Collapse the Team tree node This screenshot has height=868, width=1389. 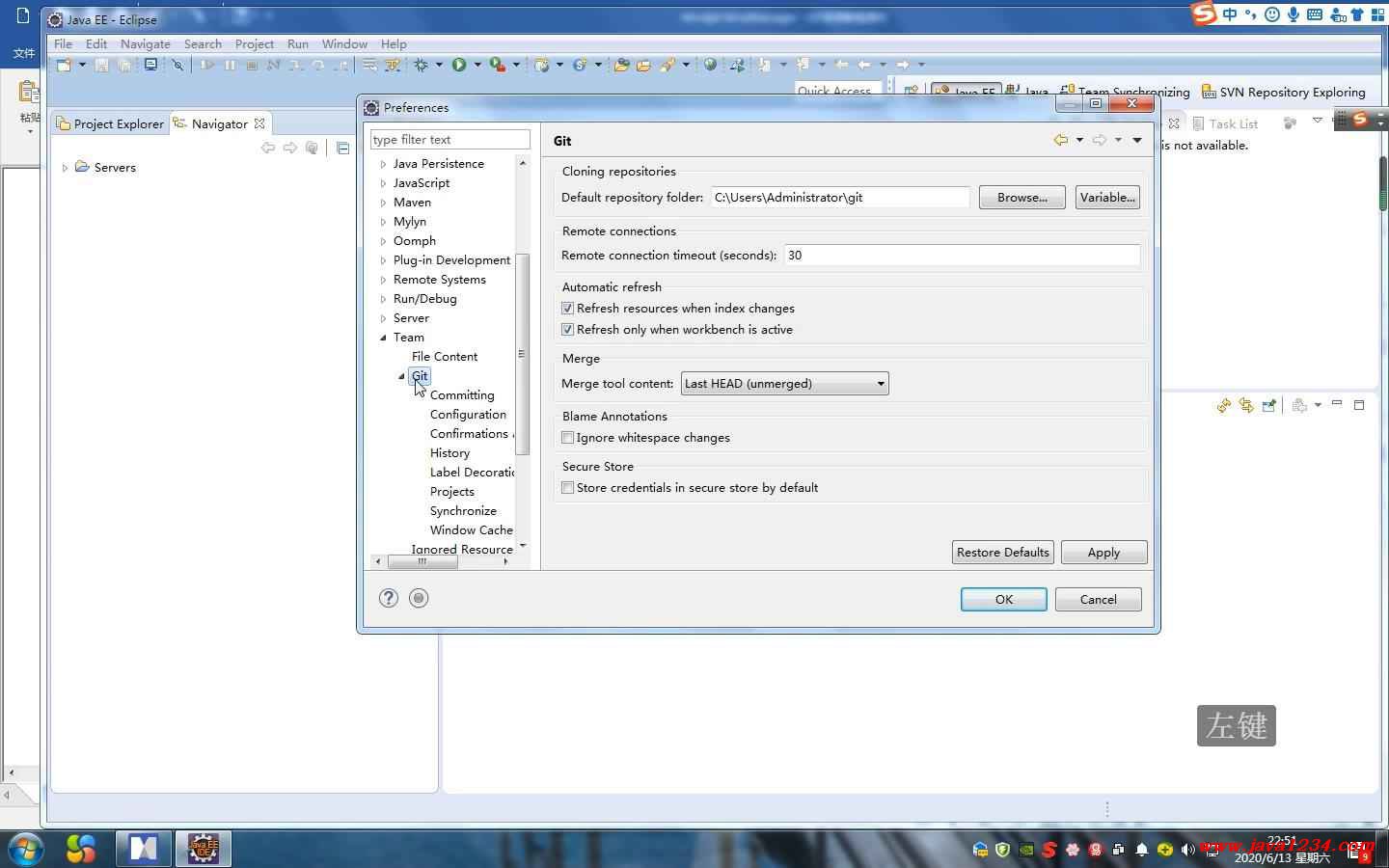point(383,338)
